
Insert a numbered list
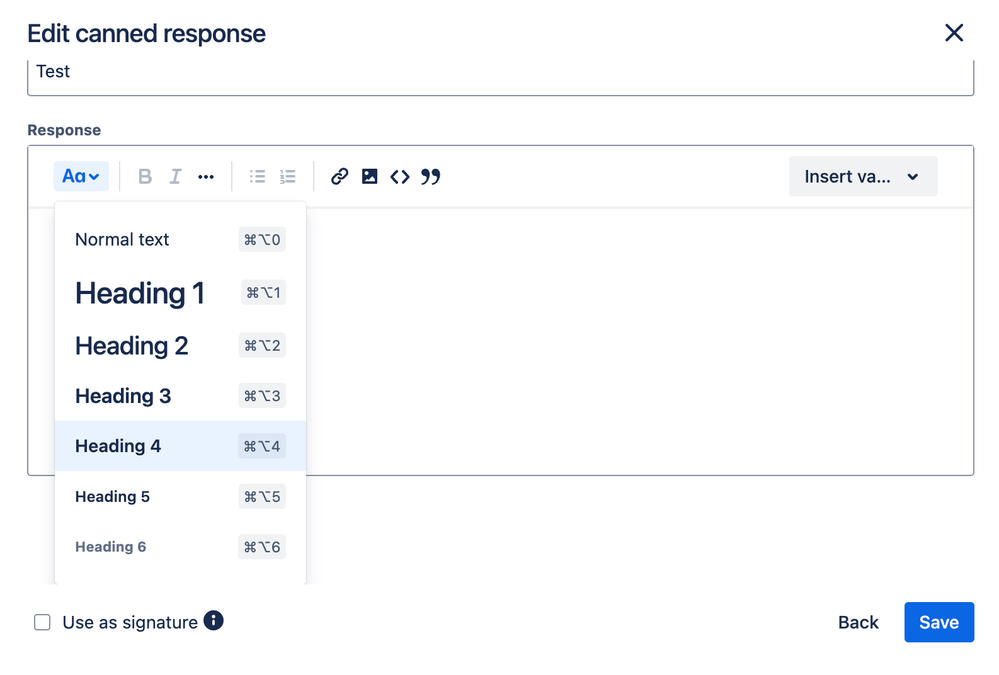pyautogui.click(x=288, y=177)
